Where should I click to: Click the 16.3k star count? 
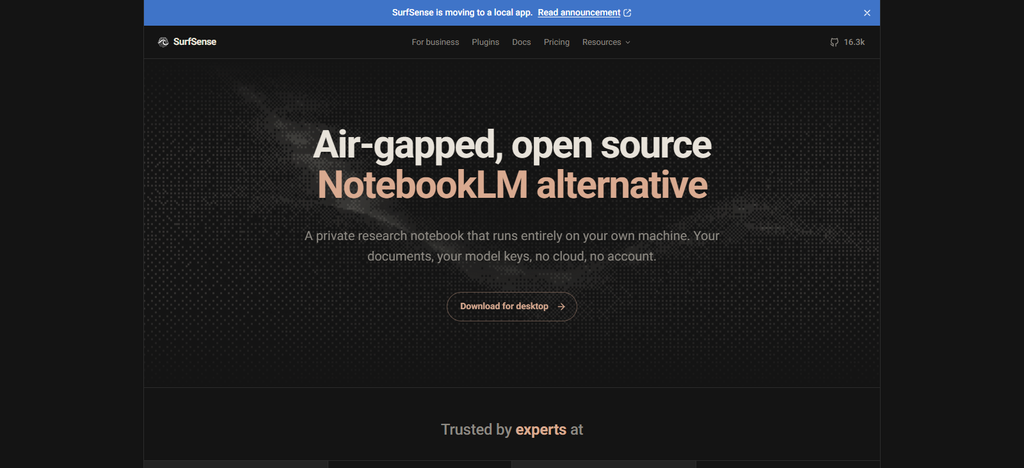coord(854,42)
